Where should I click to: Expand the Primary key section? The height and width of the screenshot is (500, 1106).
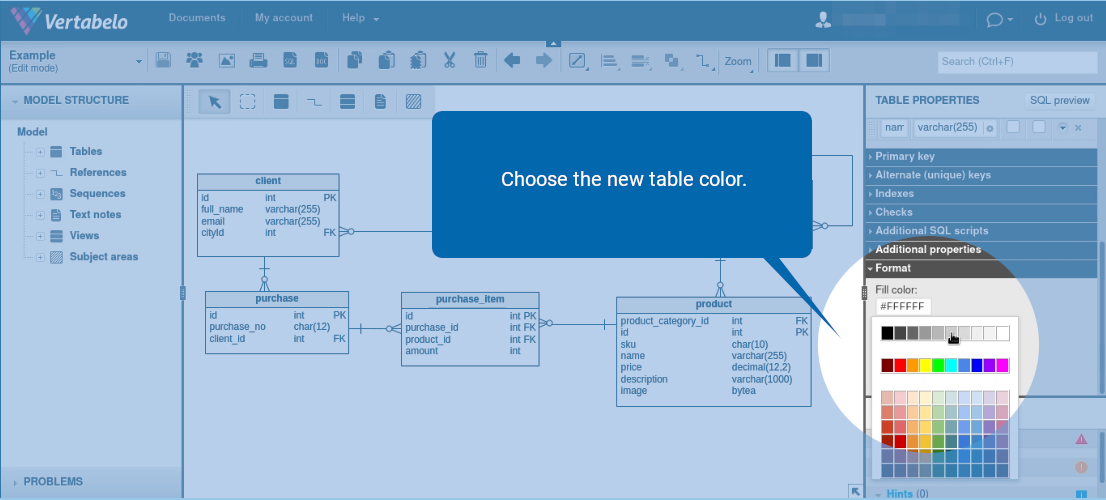[x=981, y=157]
